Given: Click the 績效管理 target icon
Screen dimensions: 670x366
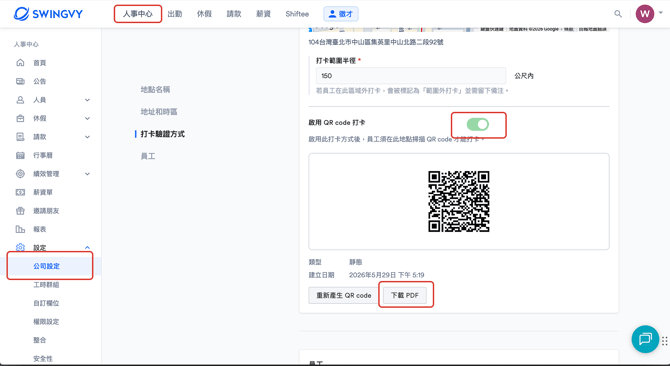Looking at the screenshot, I should pos(20,174).
